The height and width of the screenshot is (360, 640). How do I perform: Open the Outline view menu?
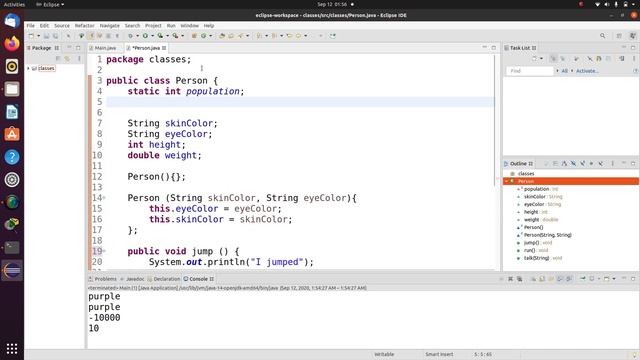[x=612, y=163]
